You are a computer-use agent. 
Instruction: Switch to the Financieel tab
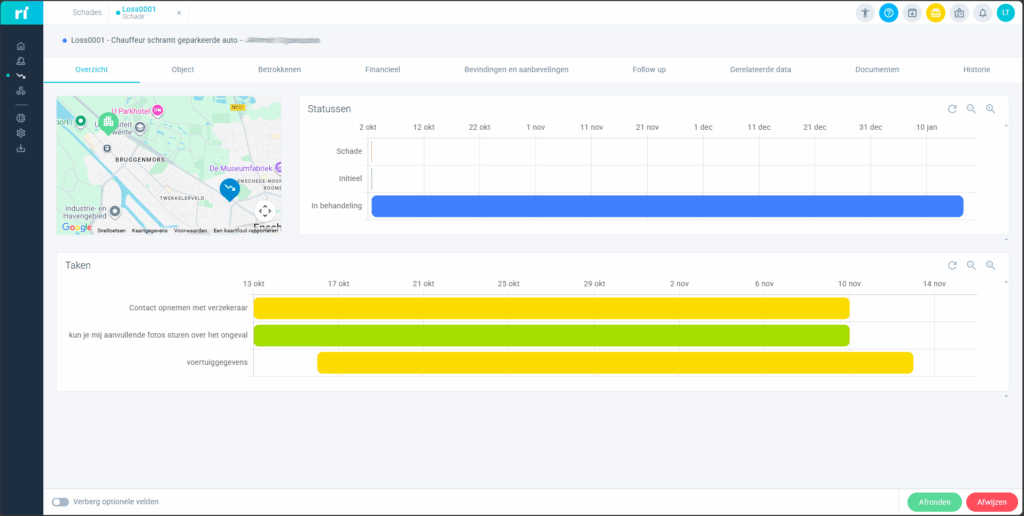click(x=383, y=70)
